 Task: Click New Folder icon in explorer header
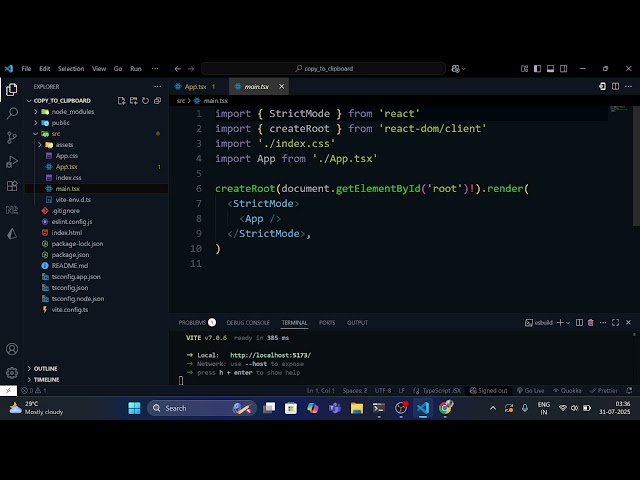[133, 100]
